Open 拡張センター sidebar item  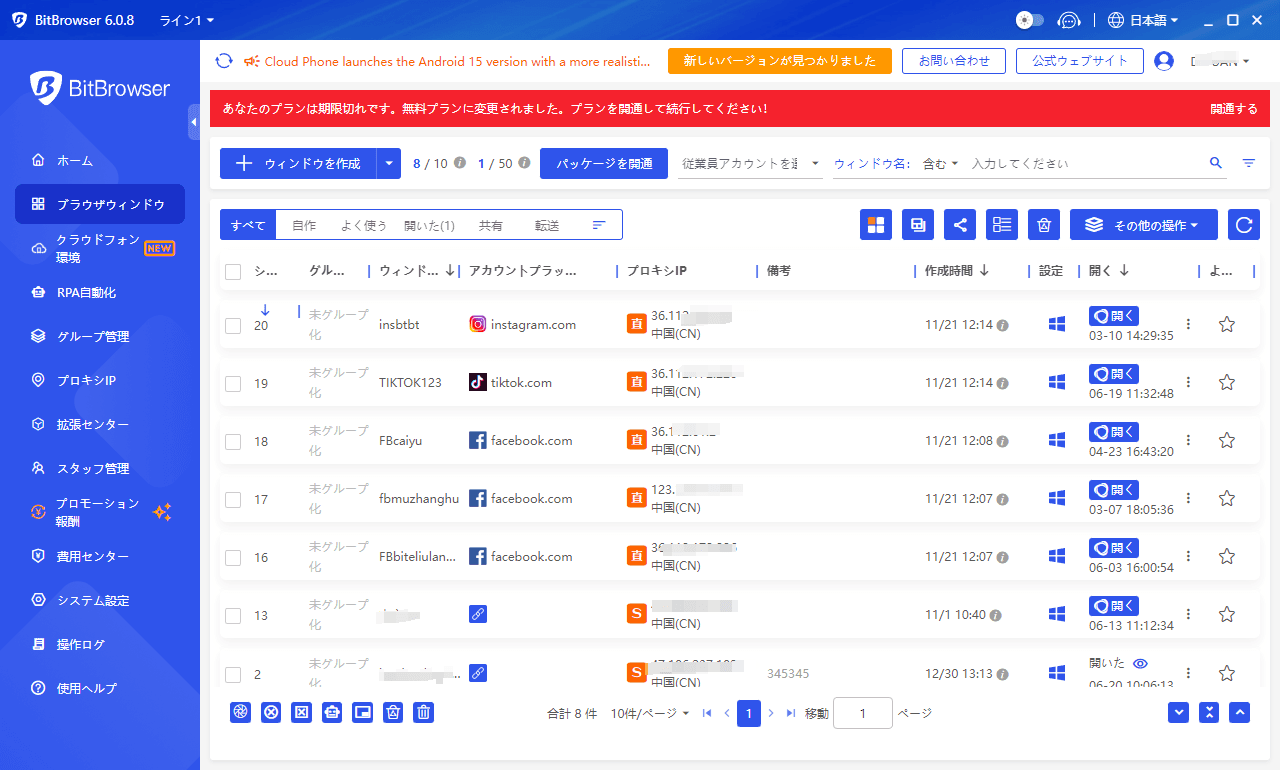[x=100, y=424]
